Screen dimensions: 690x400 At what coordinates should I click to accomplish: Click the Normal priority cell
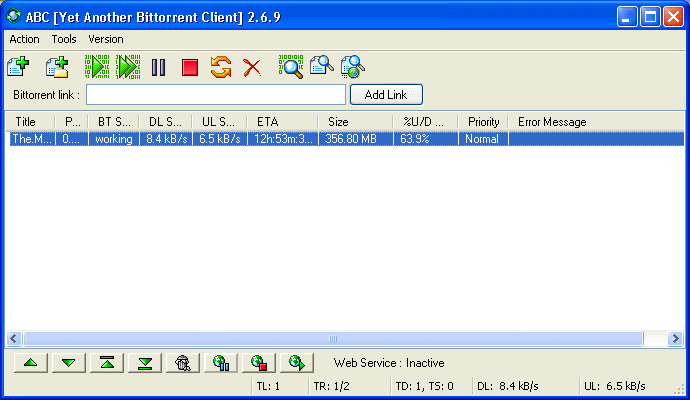(483, 139)
